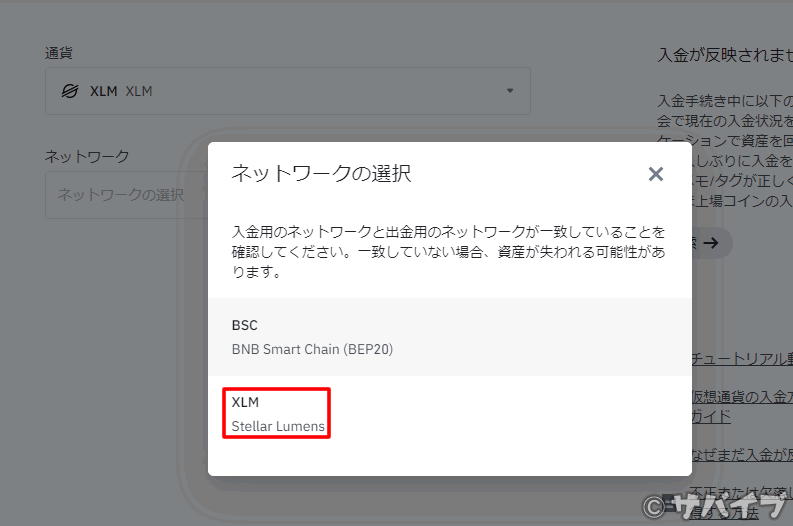Click the なぜまだ入金が link

741,455
